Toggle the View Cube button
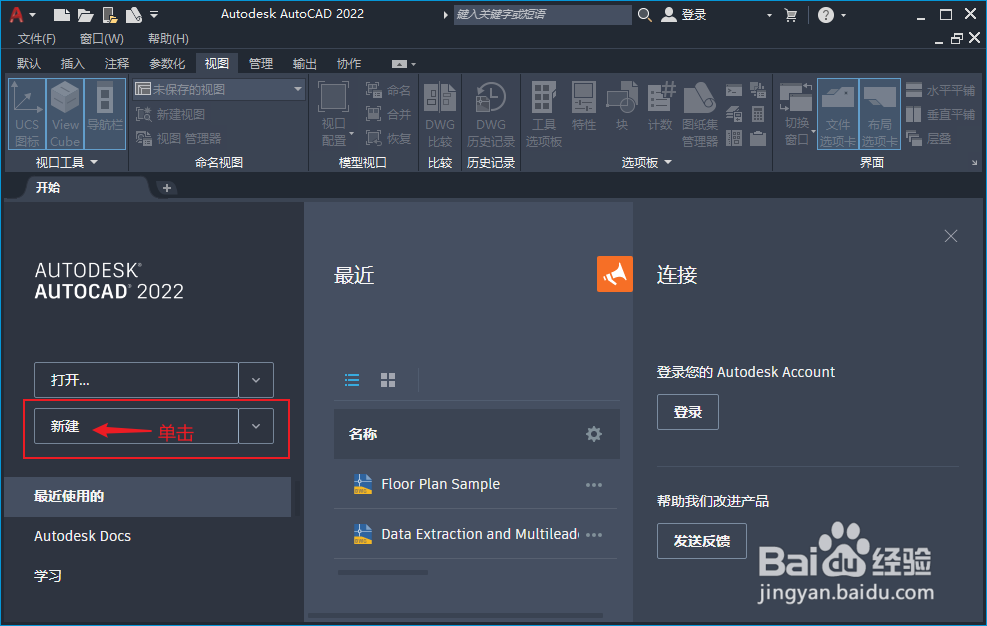Viewport: 987px width, 626px height. click(x=65, y=114)
